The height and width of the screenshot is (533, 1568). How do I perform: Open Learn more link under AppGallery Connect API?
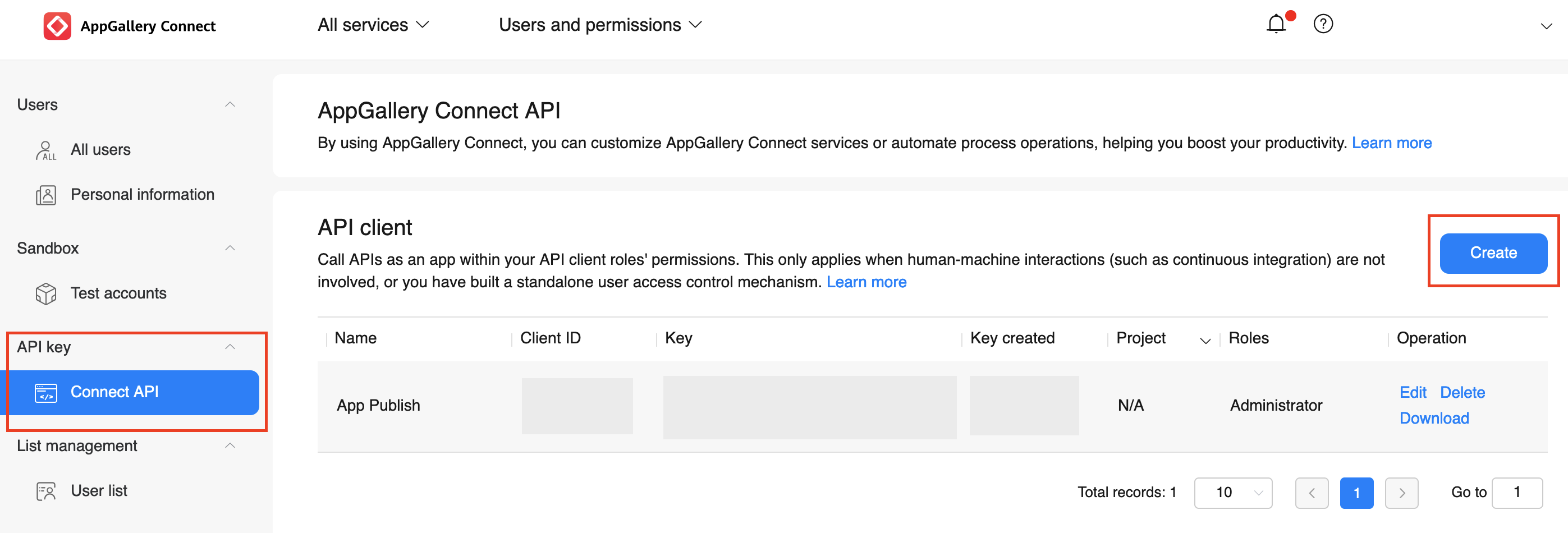(1391, 143)
